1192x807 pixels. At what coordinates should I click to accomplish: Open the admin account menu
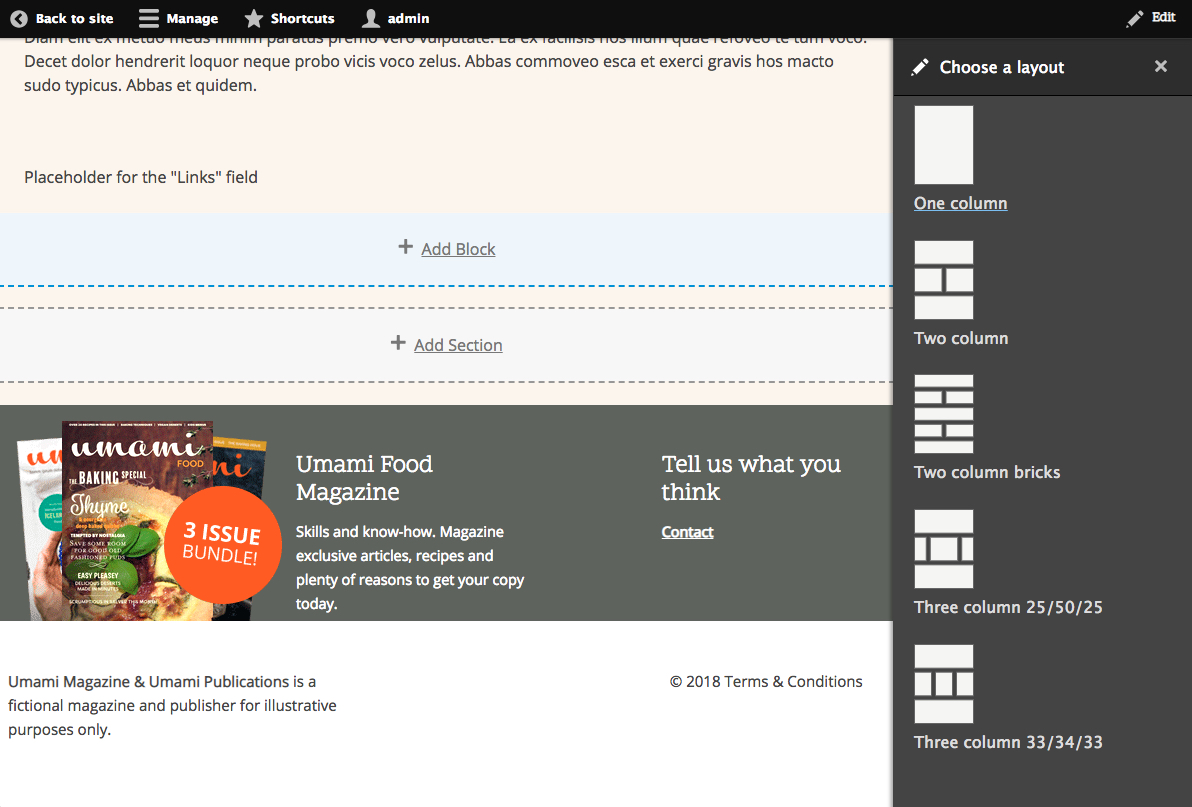tap(403, 18)
